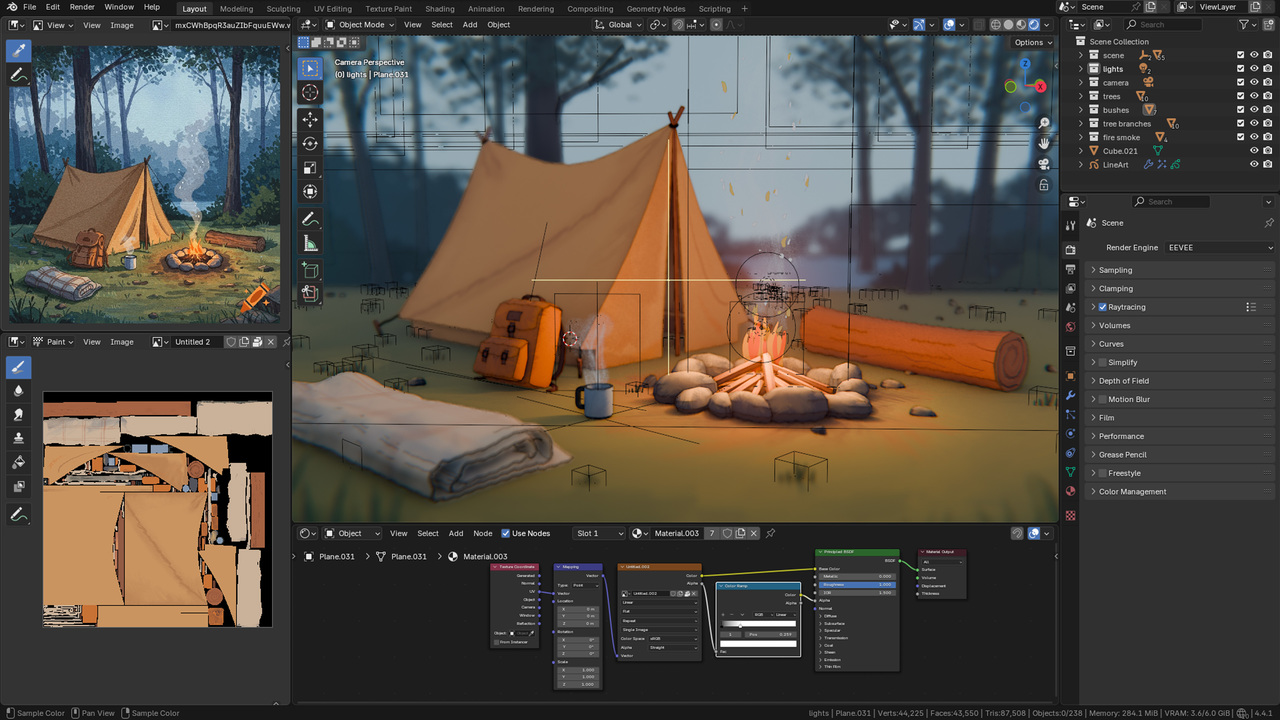This screenshot has width=1280, height=720.
Task: Select the Move tool in viewport toolbar
Action: [310, 119]
